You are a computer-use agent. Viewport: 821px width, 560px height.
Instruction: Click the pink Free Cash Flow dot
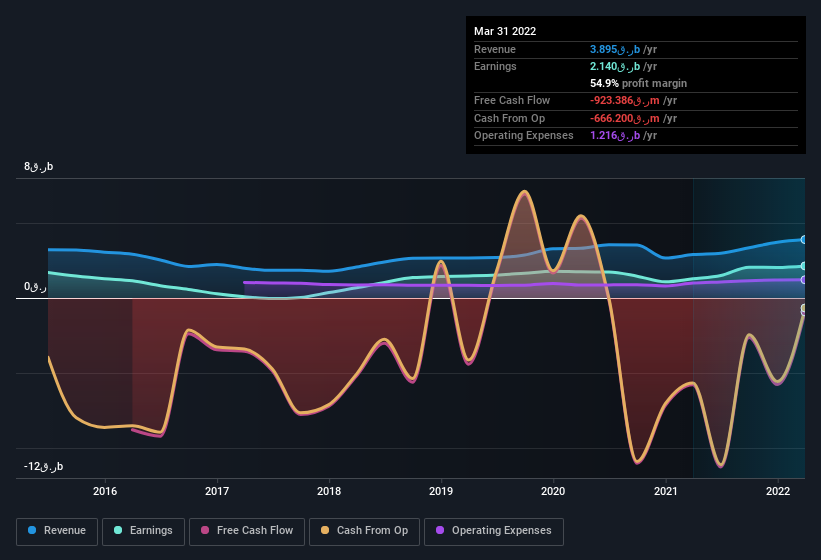(206, 531)
